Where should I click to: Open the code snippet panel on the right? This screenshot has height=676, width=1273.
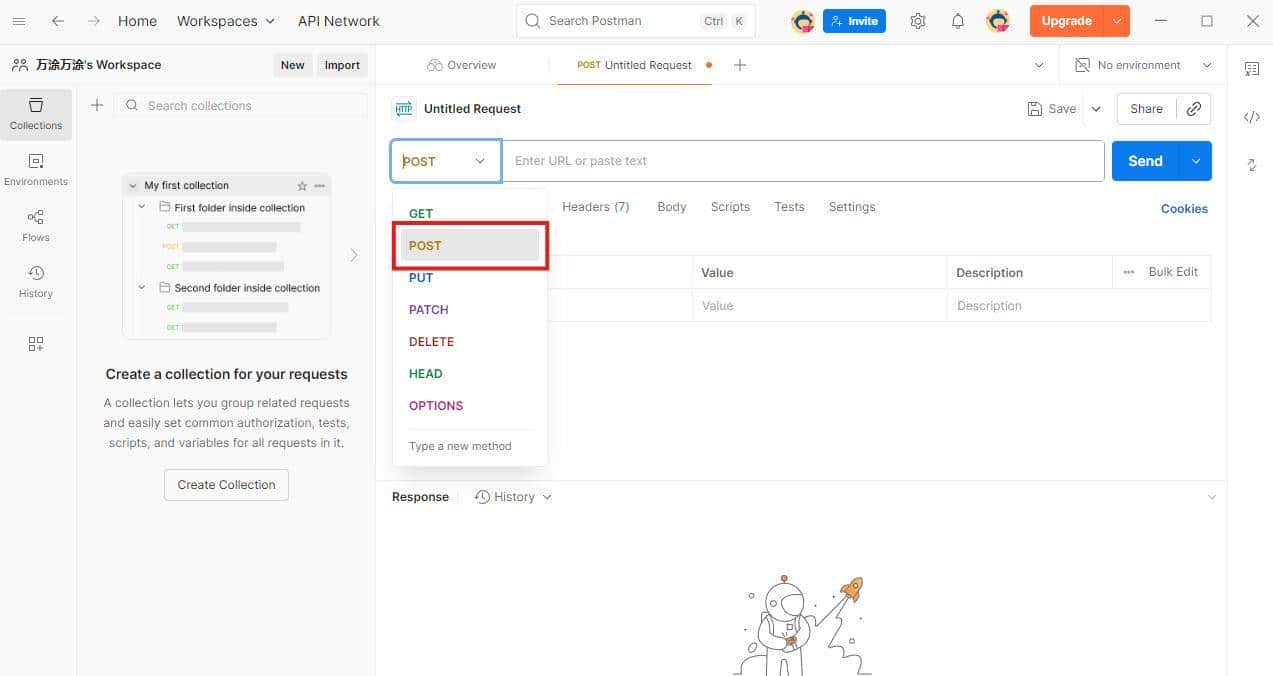1252,117
